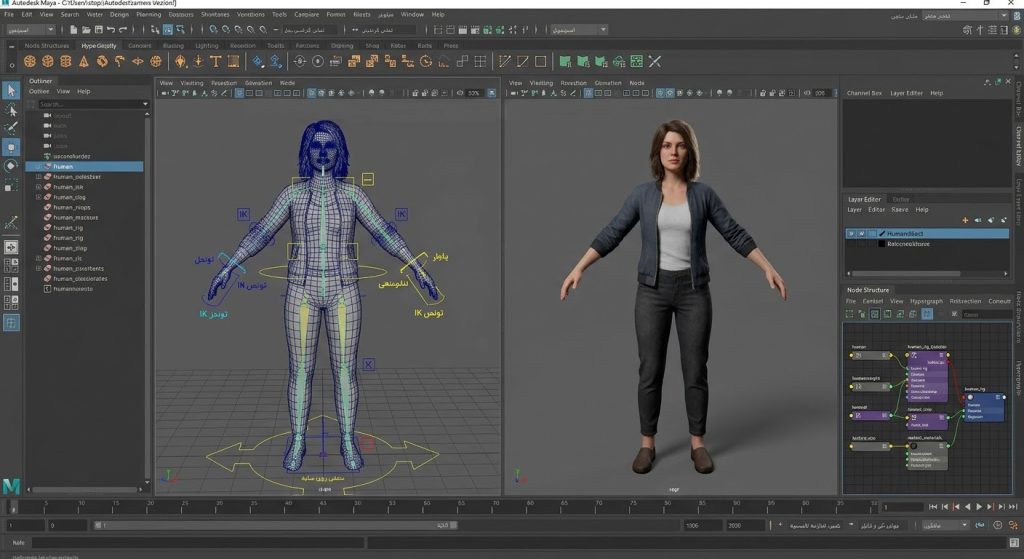Open the dropdown at bottom right of range bar
This screenshot has width=1024, height=559.
[x=945, y=525]
